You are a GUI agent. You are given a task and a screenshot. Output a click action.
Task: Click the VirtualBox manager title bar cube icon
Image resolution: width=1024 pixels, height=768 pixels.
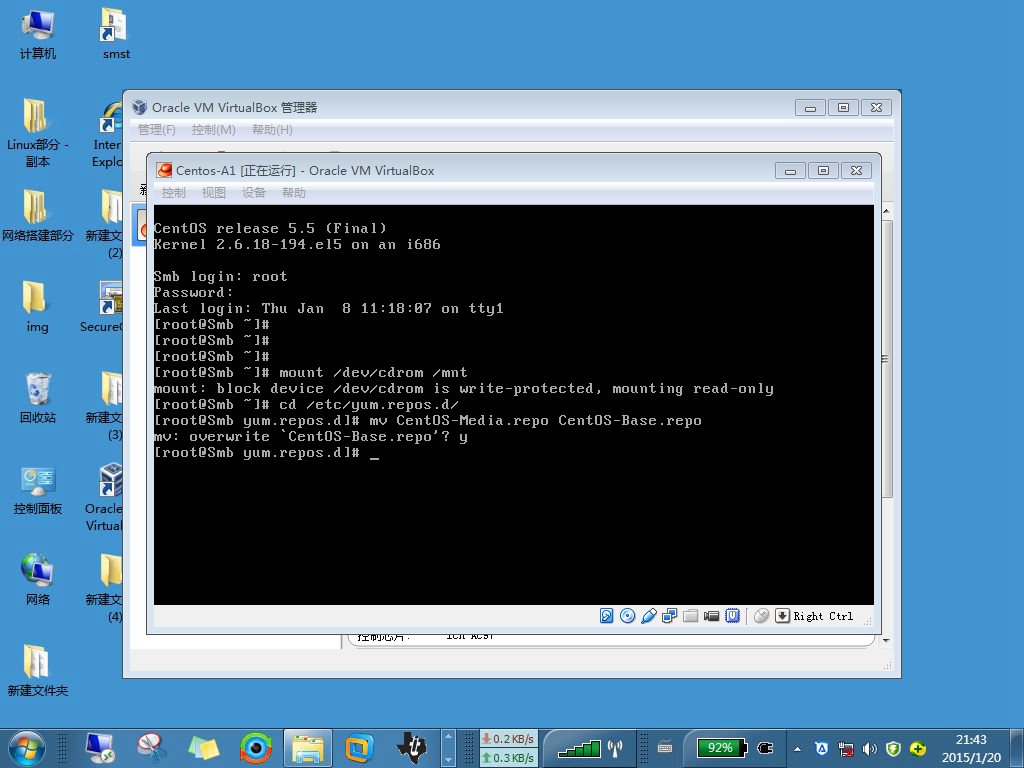[x=140, y=107]
